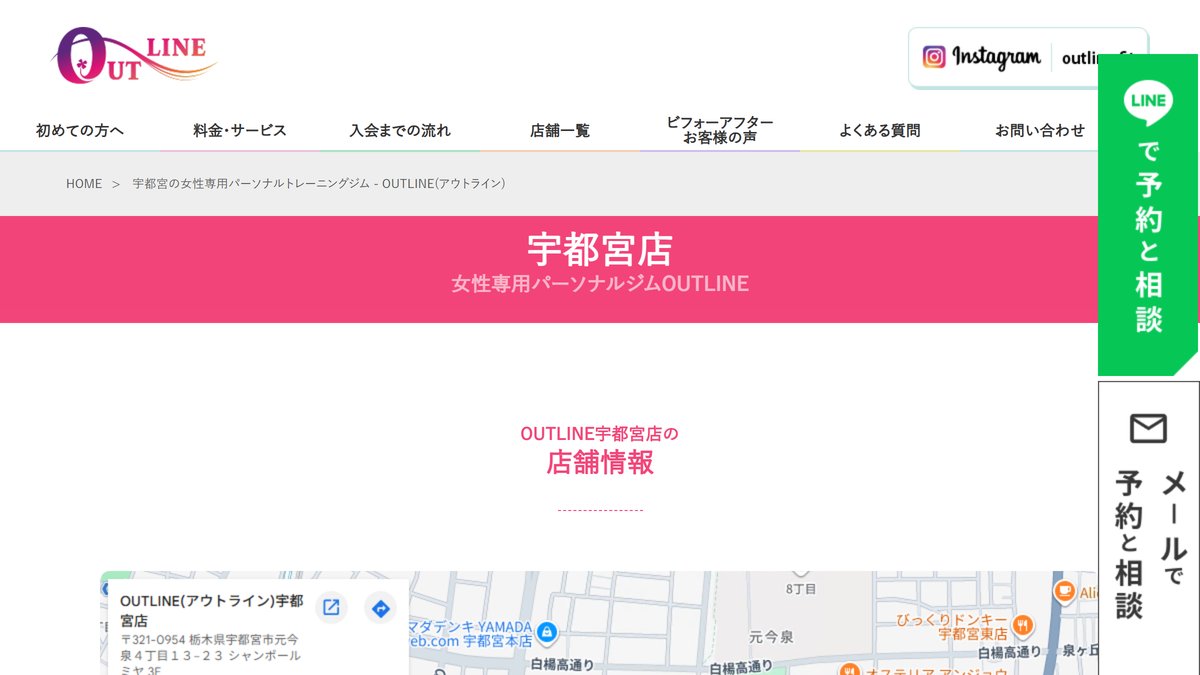This screenshot has height=675, width=1200.
Task: Click the LINEで予約と相談 side button
Action: (x=1149, y=215)
